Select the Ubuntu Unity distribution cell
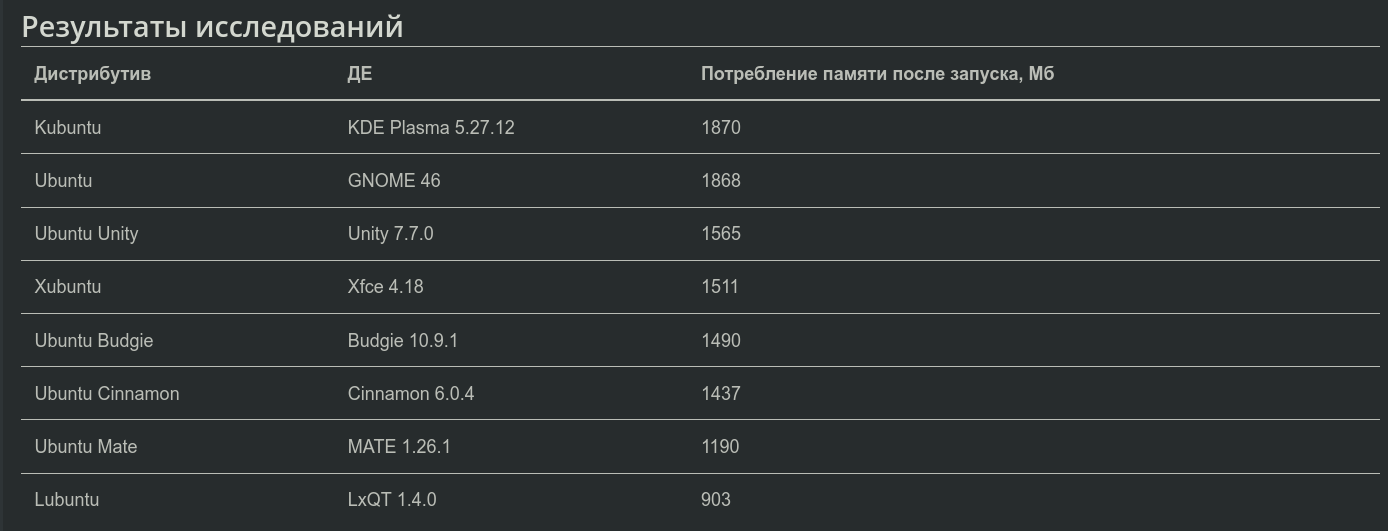The image size is (1388, 531). point(86,234)
